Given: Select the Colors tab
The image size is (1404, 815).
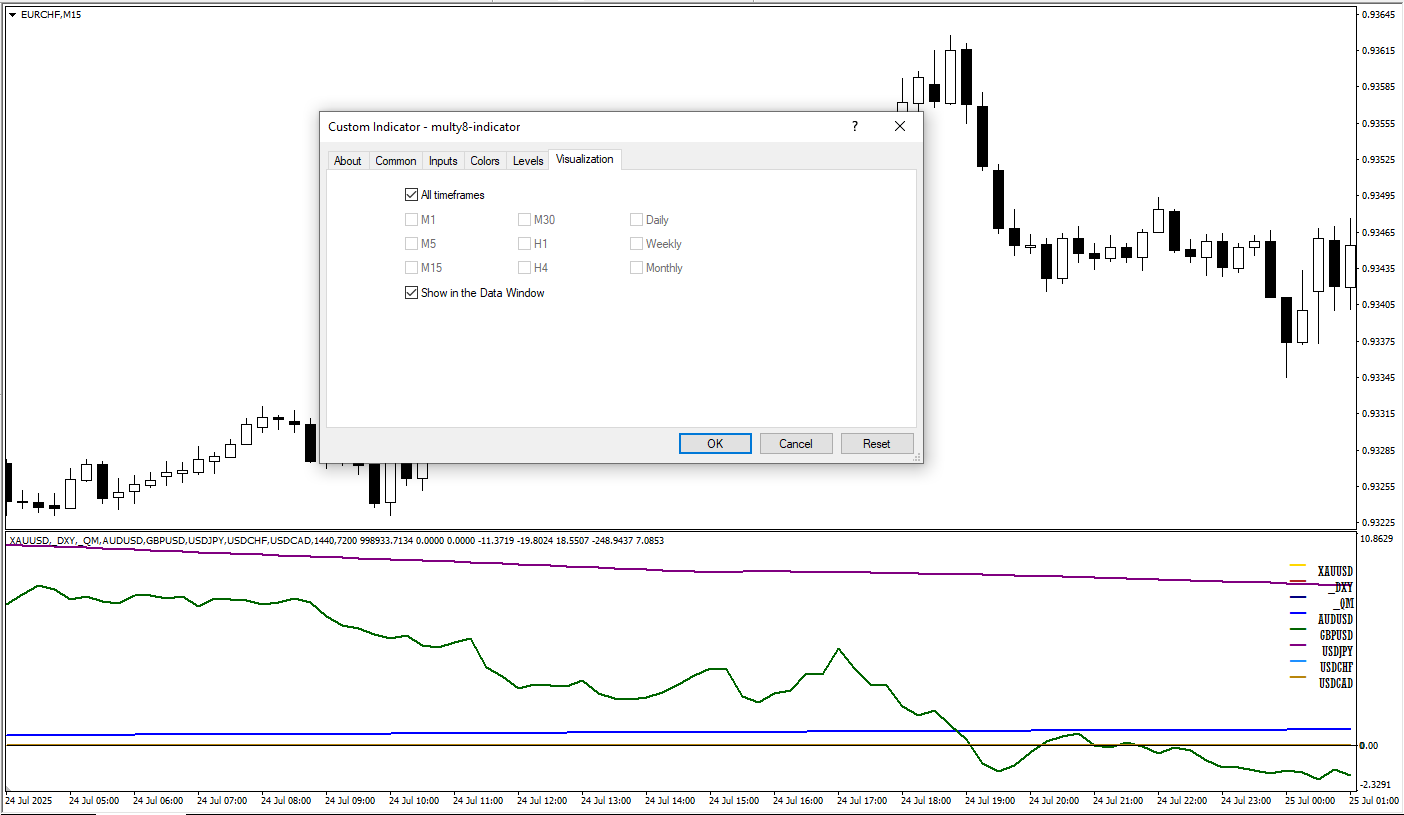Looking at the screenshot, I should (x=485, y=161).
